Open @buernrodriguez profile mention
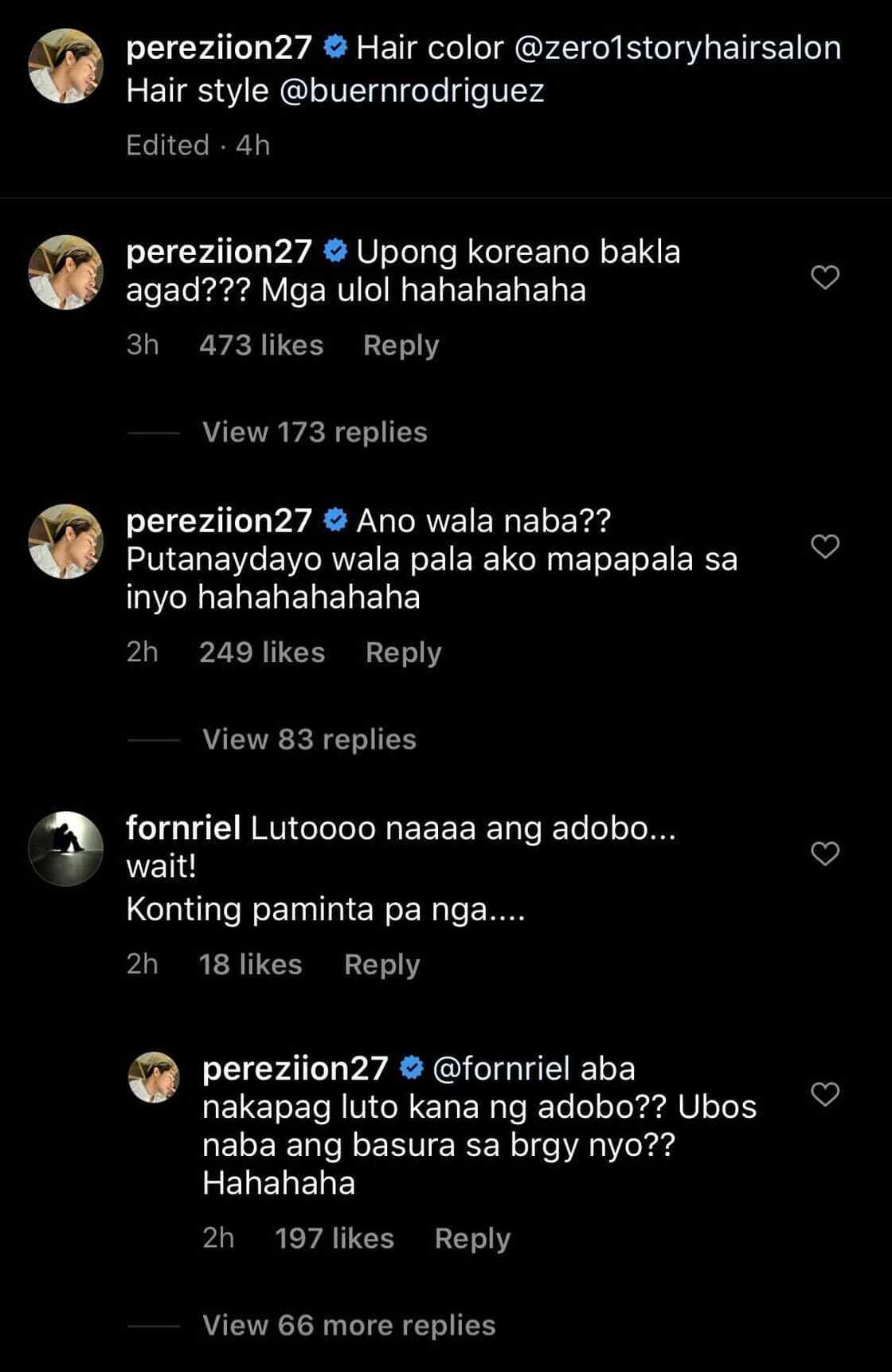Viewport: 892px width, 1372px height. click(x=411, y=91)
